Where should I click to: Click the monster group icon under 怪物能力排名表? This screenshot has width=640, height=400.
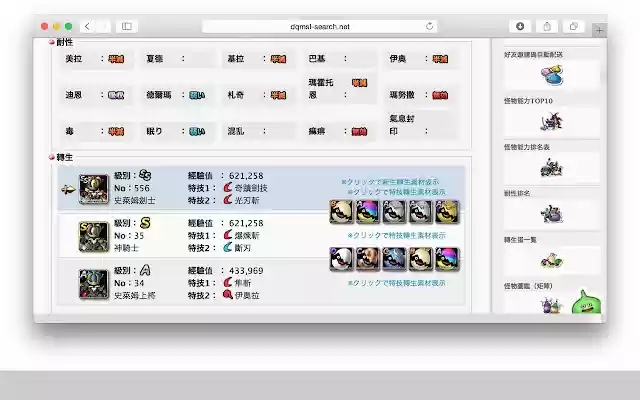tap(552, 168)
